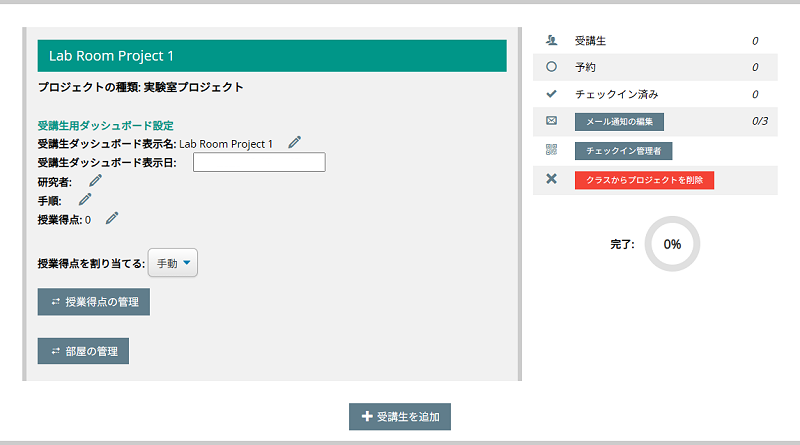
Task: Click the 受講生ダッシュボード表示日 input field
Action: pos(259,162)
